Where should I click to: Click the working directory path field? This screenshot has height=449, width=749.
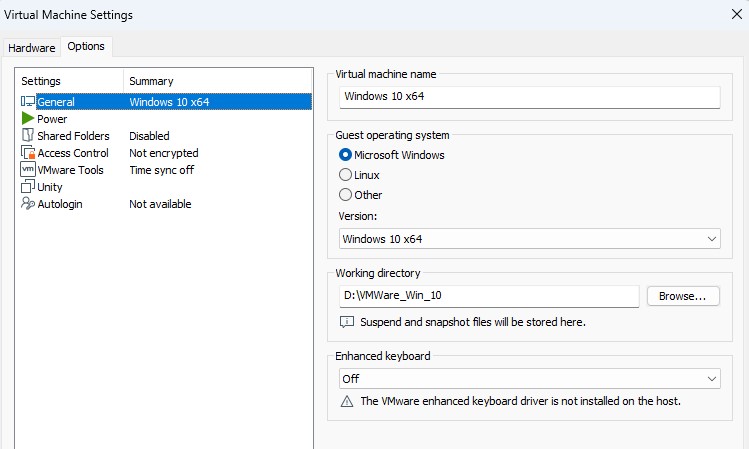[488, 296]
